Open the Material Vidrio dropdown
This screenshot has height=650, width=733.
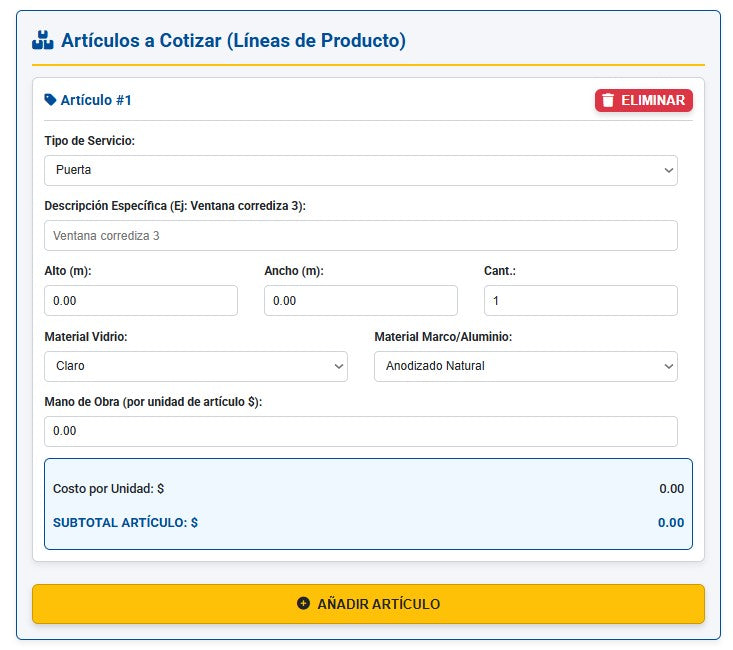pos(196,366)
